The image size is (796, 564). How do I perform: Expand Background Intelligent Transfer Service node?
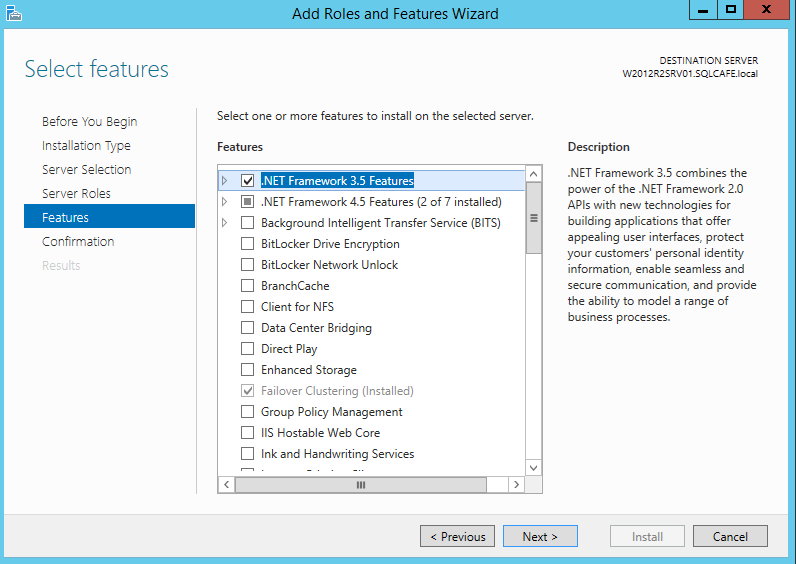pyautogui.click(x=225, y=223)
